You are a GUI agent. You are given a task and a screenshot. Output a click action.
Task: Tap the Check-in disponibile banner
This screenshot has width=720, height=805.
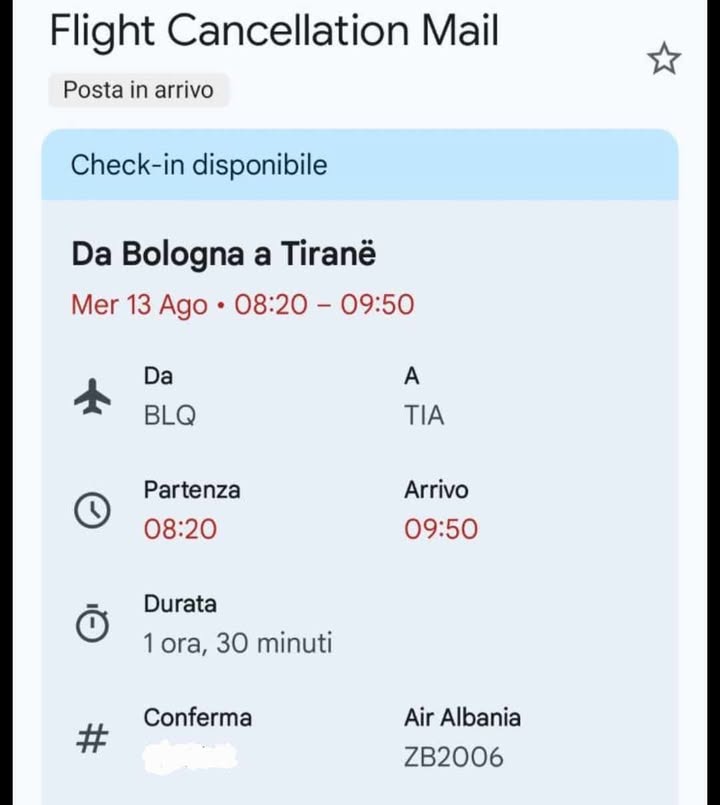click(x=359, y=165)
